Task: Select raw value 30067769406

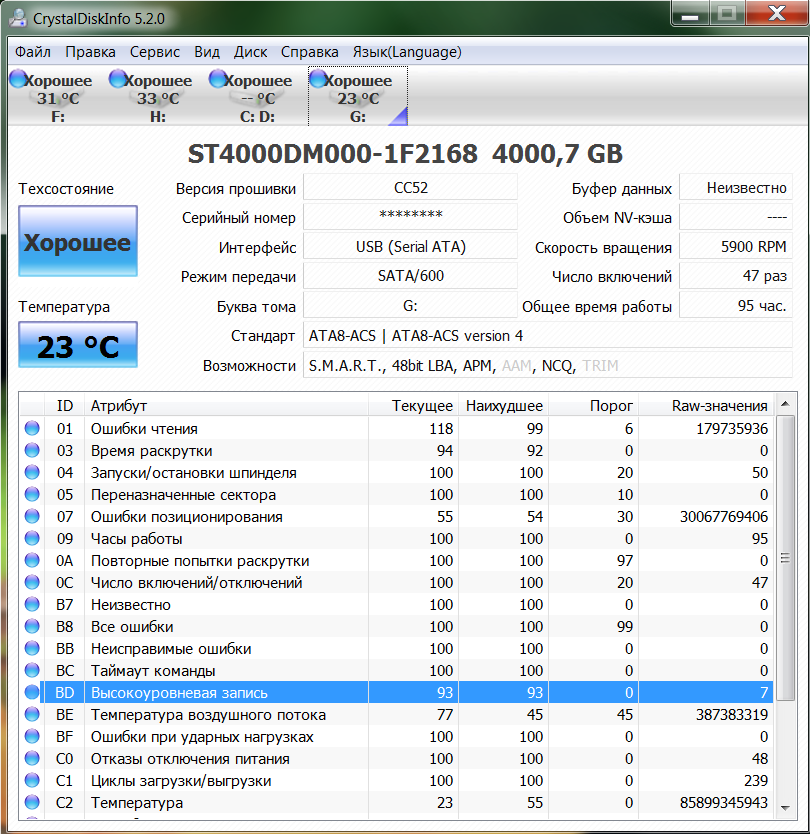Action: (x=724, y=516)
